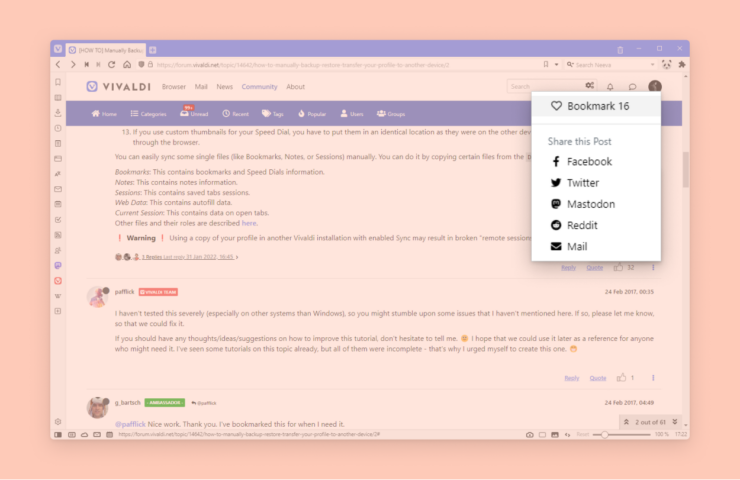Focus the Search Neeva field

coord(611,65)
